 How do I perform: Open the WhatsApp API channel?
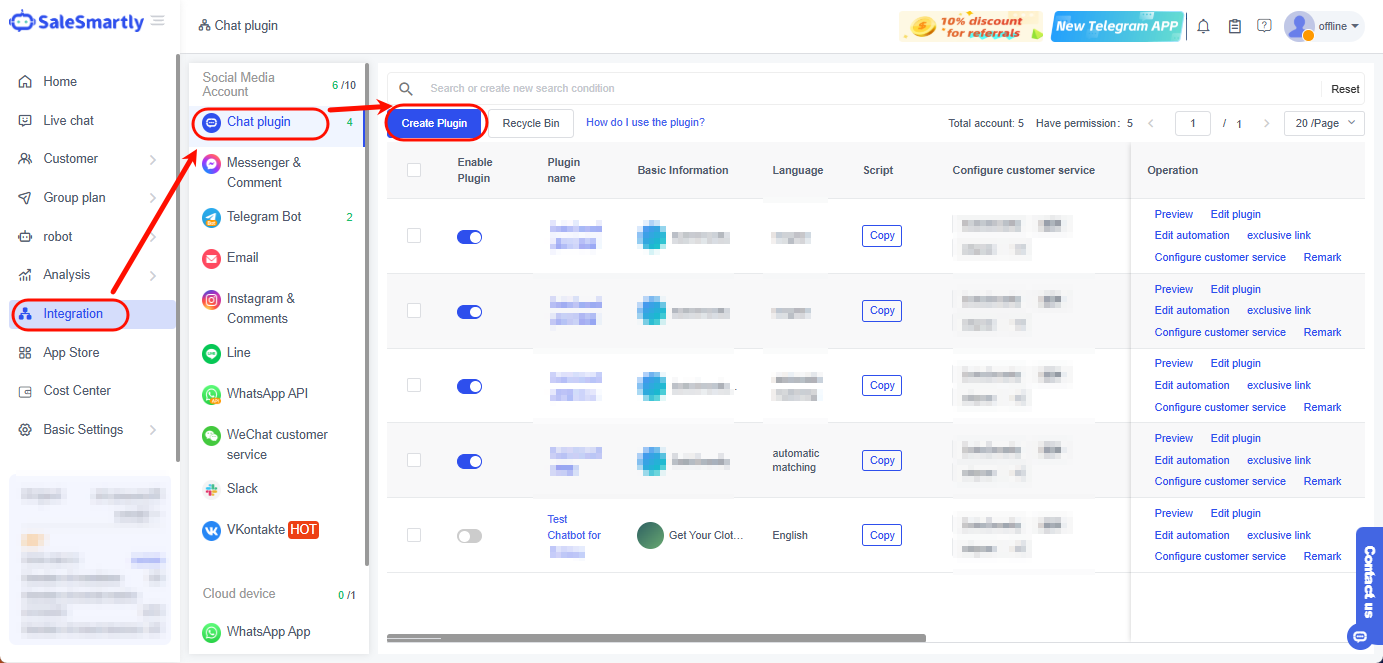(x=267, y=394)
